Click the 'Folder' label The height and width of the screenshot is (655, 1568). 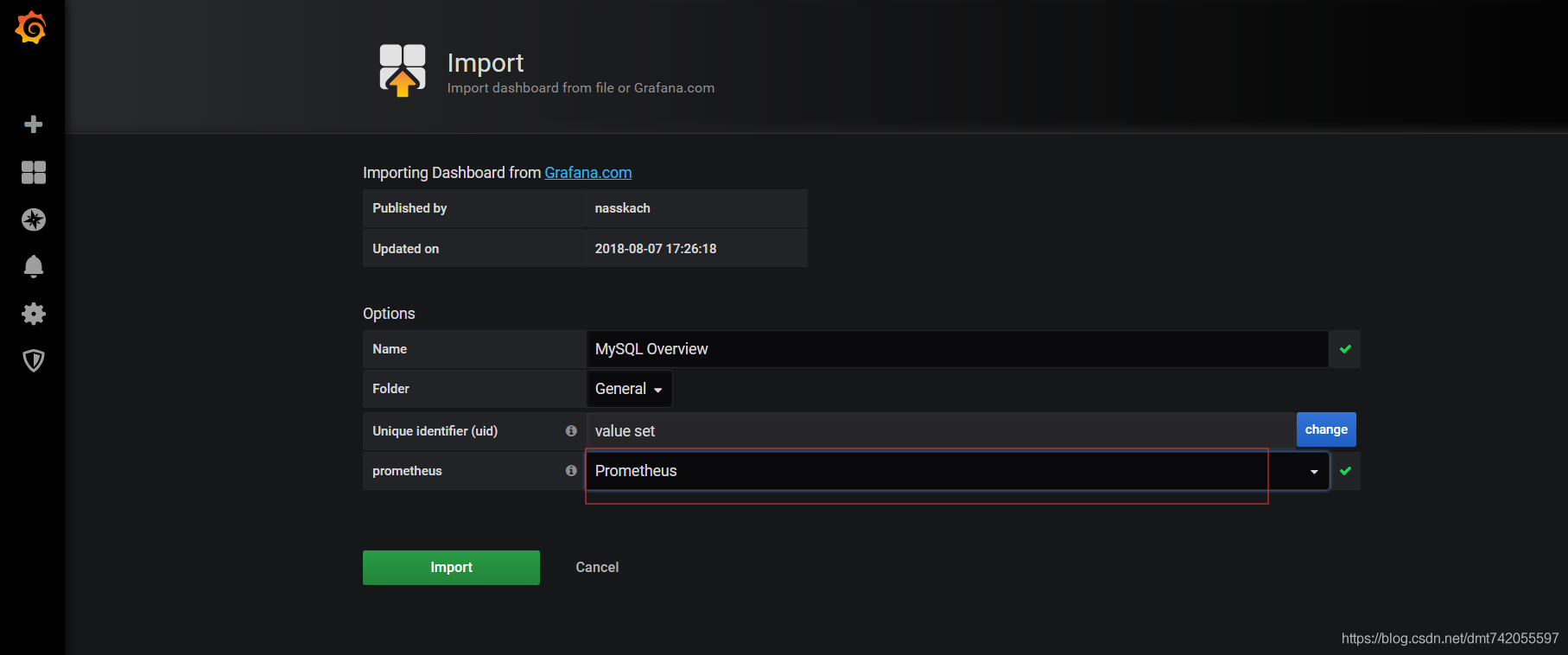pos(390,389)
